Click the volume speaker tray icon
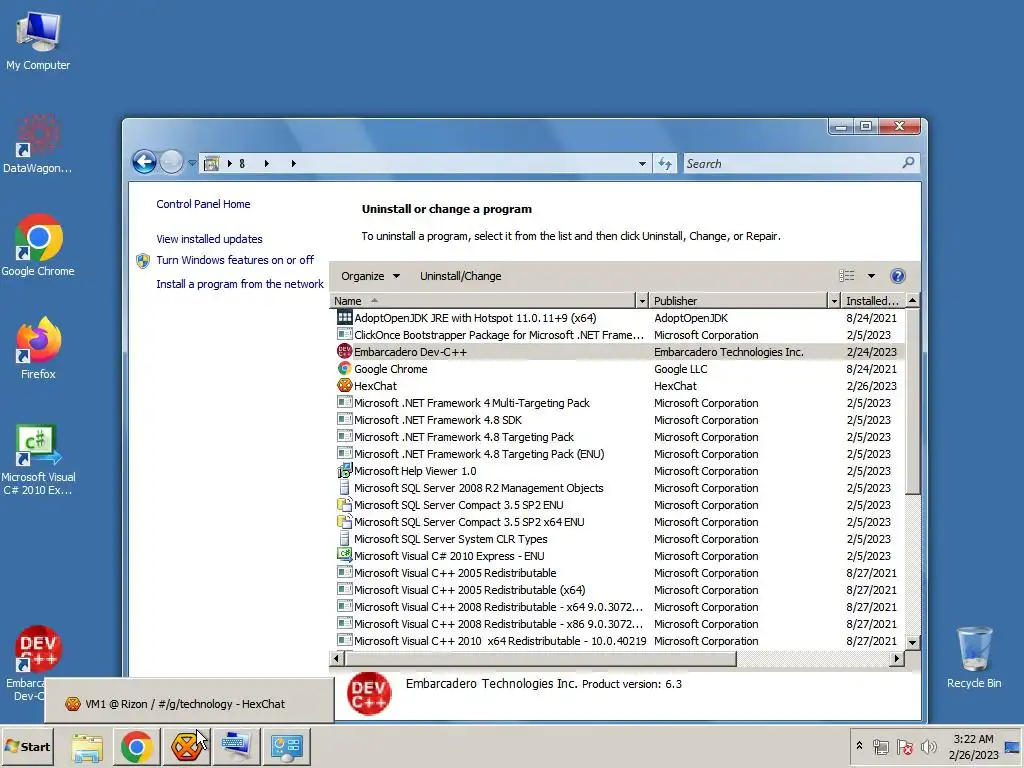 point(928,746)
